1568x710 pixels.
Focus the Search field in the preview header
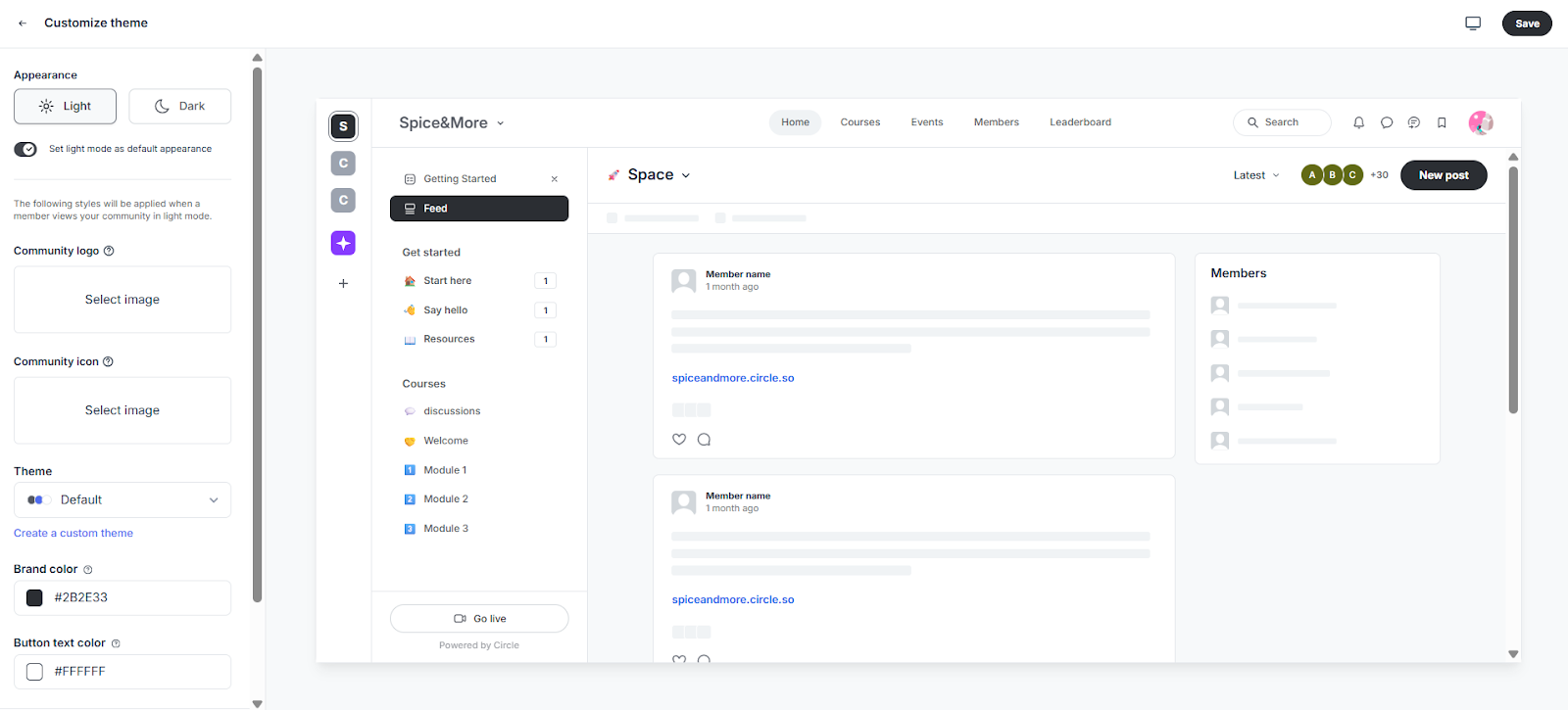(x=1282, y=122)
